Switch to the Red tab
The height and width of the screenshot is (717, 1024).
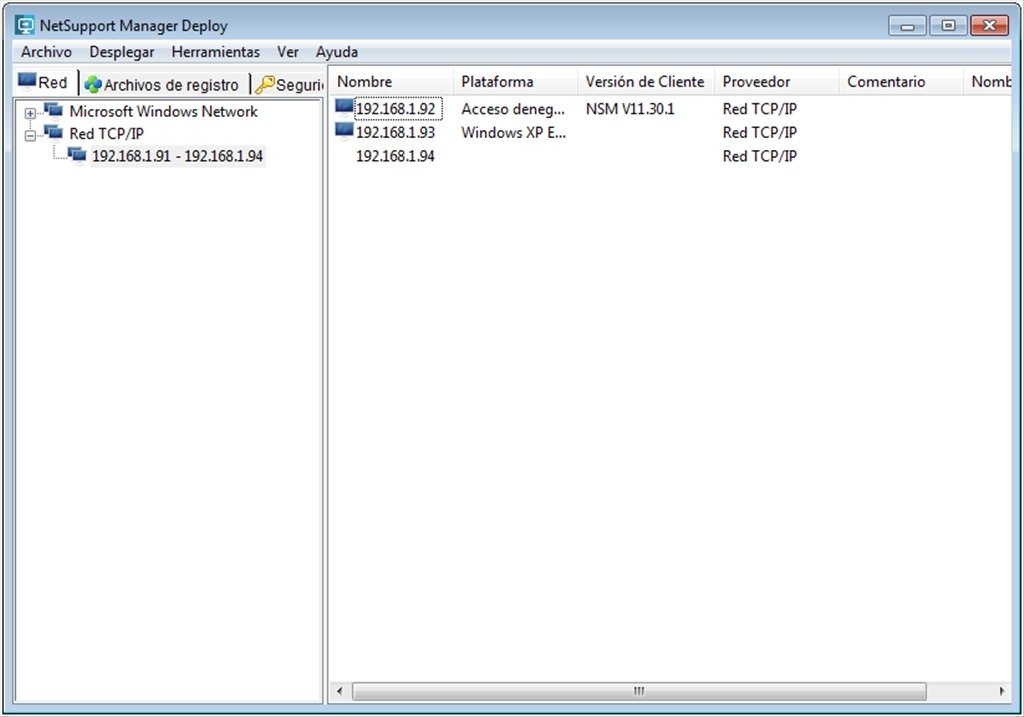(46, 82)
